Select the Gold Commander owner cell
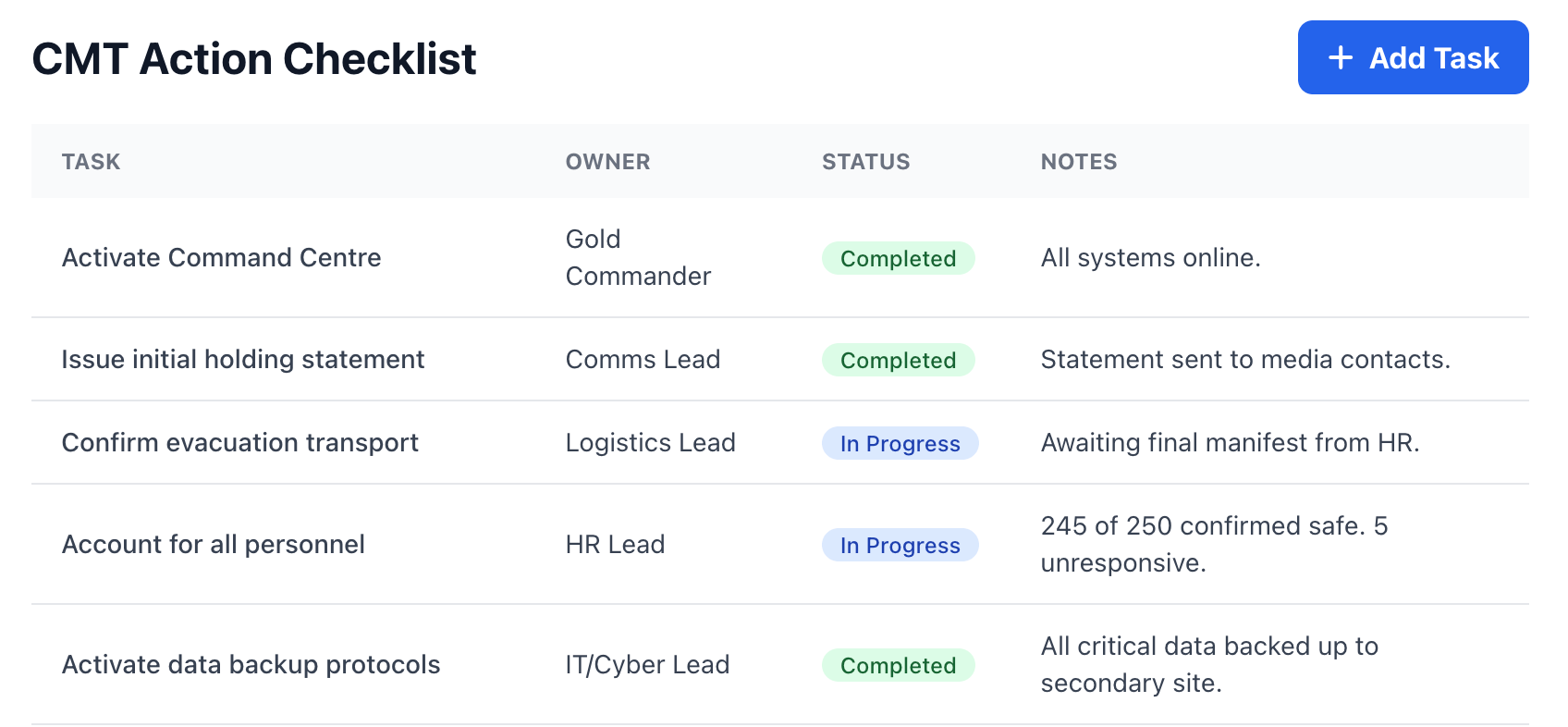The width and height of the screenshot is (1568, 727). [638, 257]
